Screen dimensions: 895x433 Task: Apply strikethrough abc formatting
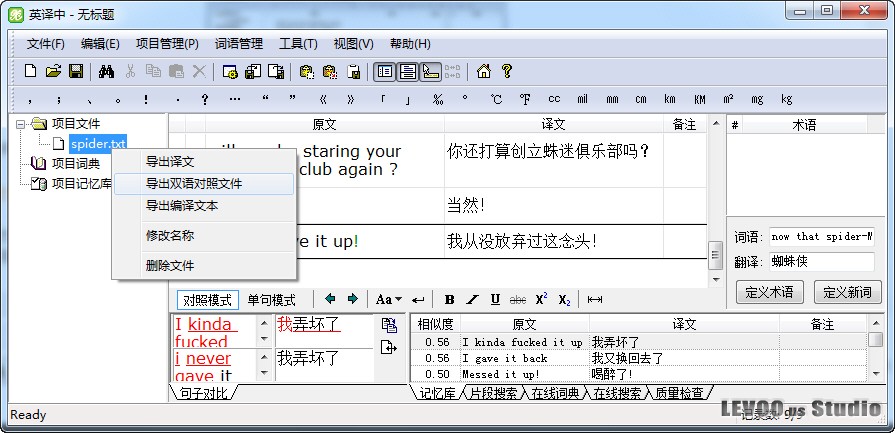(518, 300)
